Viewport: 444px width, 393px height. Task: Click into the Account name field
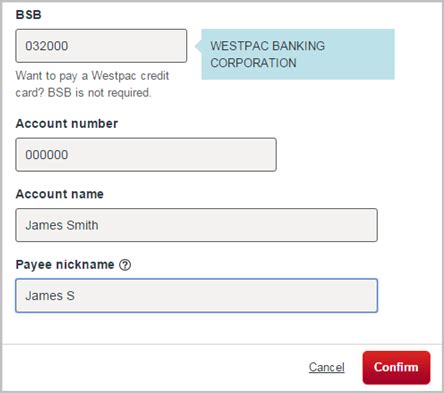point(196,225)
